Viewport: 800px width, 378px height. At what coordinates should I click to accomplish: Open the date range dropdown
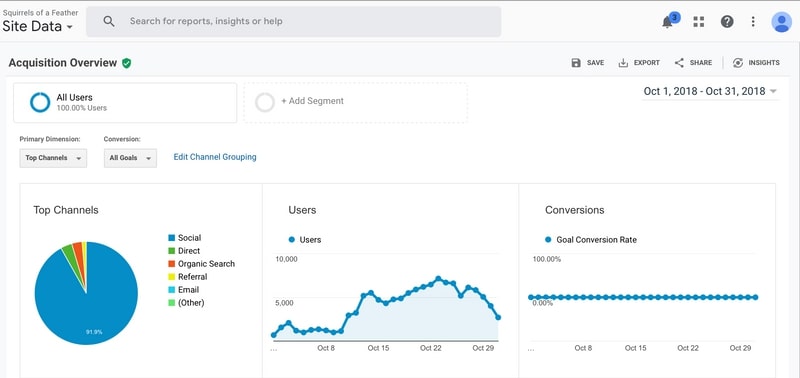tap(710, 91)
